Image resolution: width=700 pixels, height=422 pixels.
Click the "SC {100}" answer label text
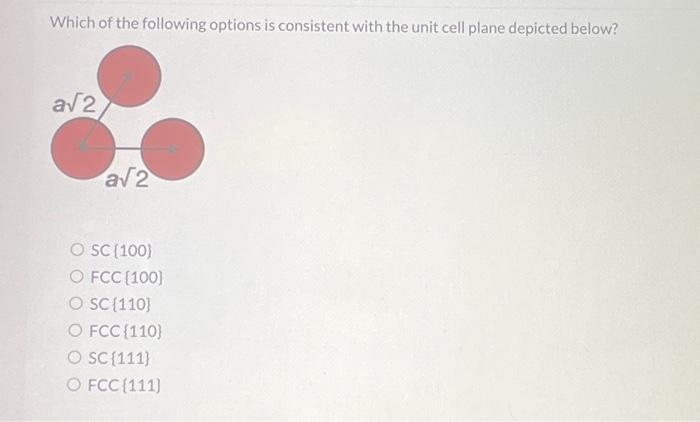[x=121, y=251]
